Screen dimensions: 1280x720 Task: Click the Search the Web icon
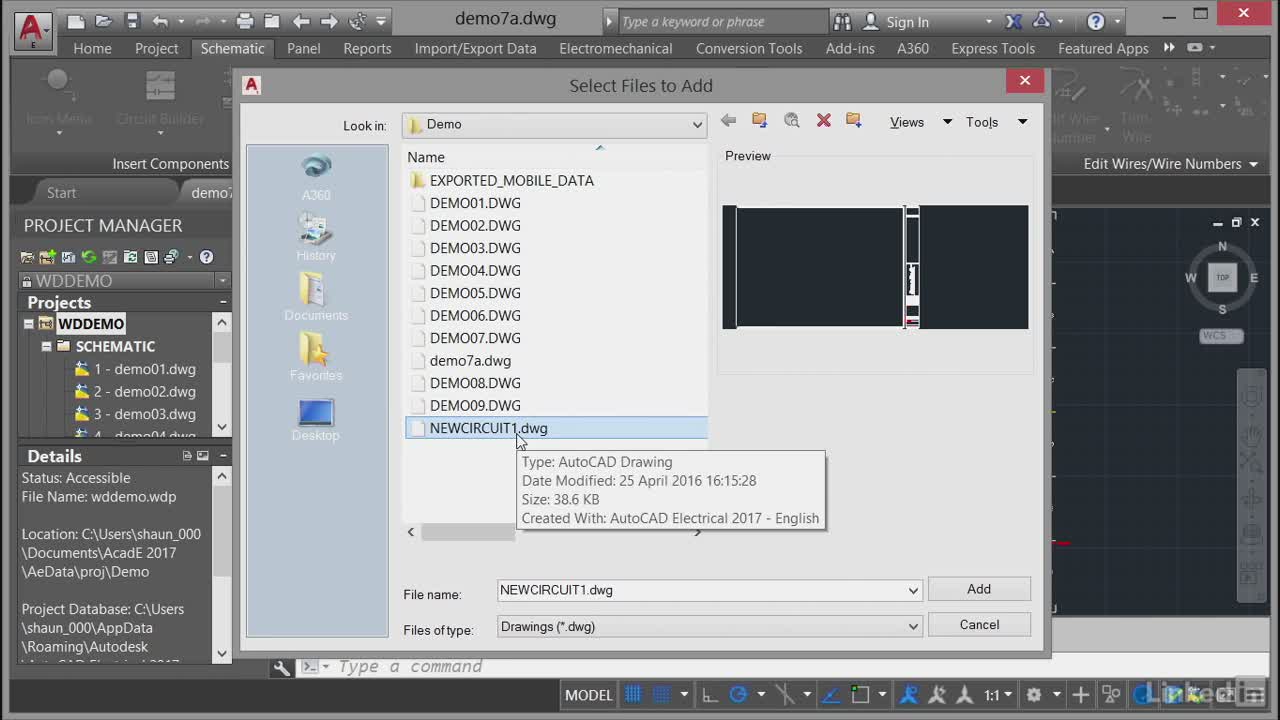pyautogui.click(x=792, y=121)
